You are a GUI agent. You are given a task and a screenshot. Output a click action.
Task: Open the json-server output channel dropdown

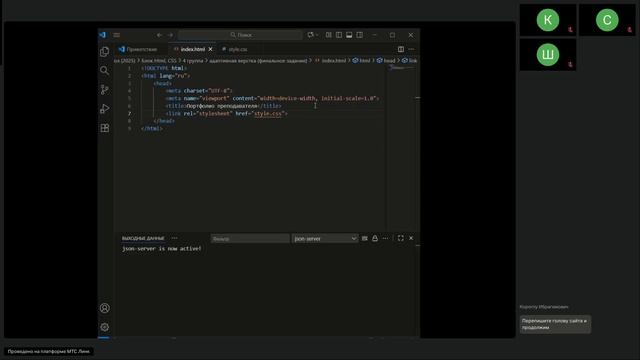325,238
